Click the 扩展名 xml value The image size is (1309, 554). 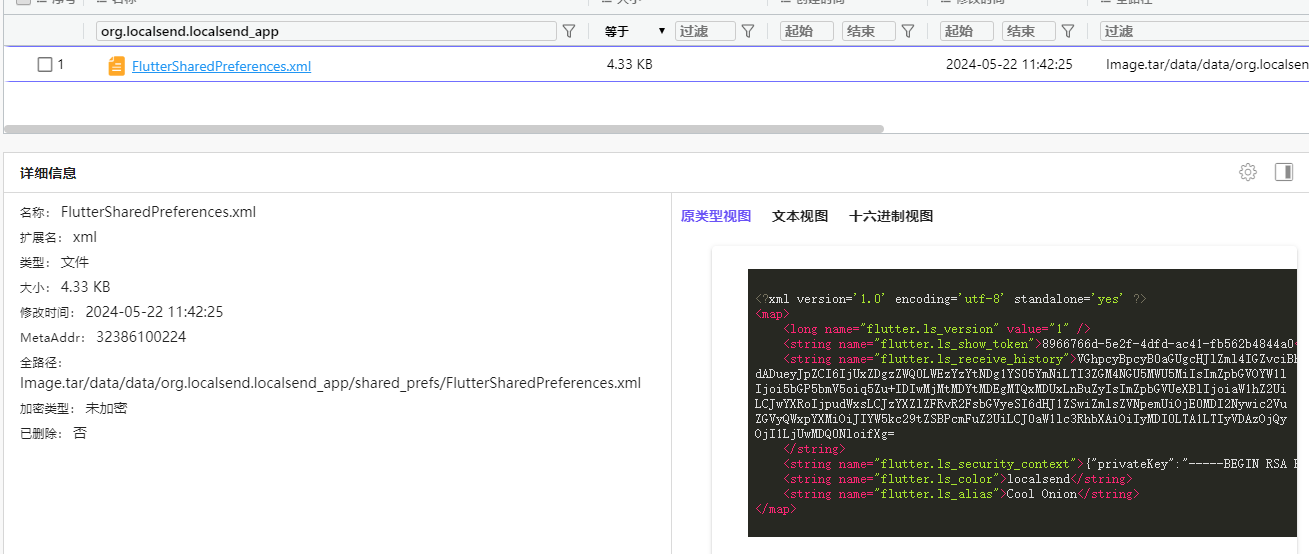coord(85,237)
